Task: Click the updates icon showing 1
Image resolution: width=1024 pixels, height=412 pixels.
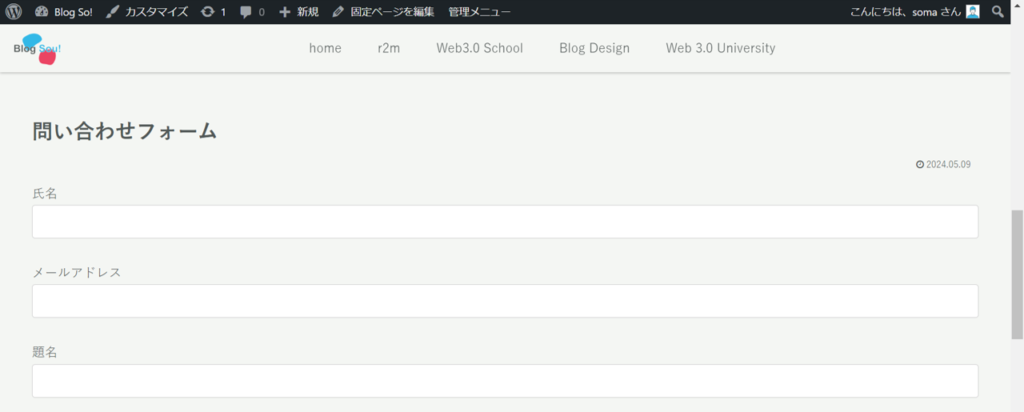Action: point(213,12)
